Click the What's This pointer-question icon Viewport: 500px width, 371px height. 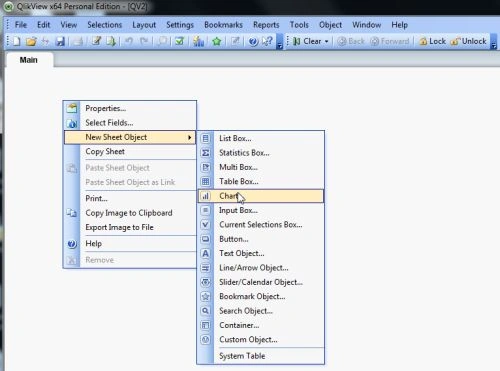pyautogui.click(x=267, y=41)
